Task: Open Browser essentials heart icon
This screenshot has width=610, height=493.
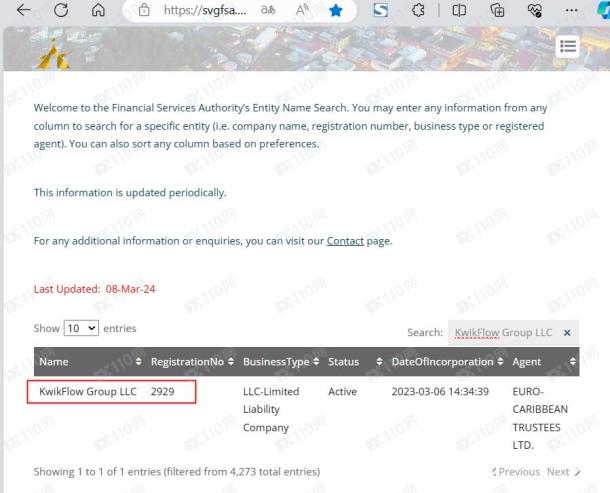Action: (x=535, y=10)
